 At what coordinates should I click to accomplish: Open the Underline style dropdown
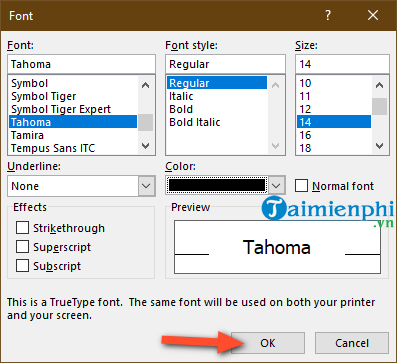tap(146, 186)
